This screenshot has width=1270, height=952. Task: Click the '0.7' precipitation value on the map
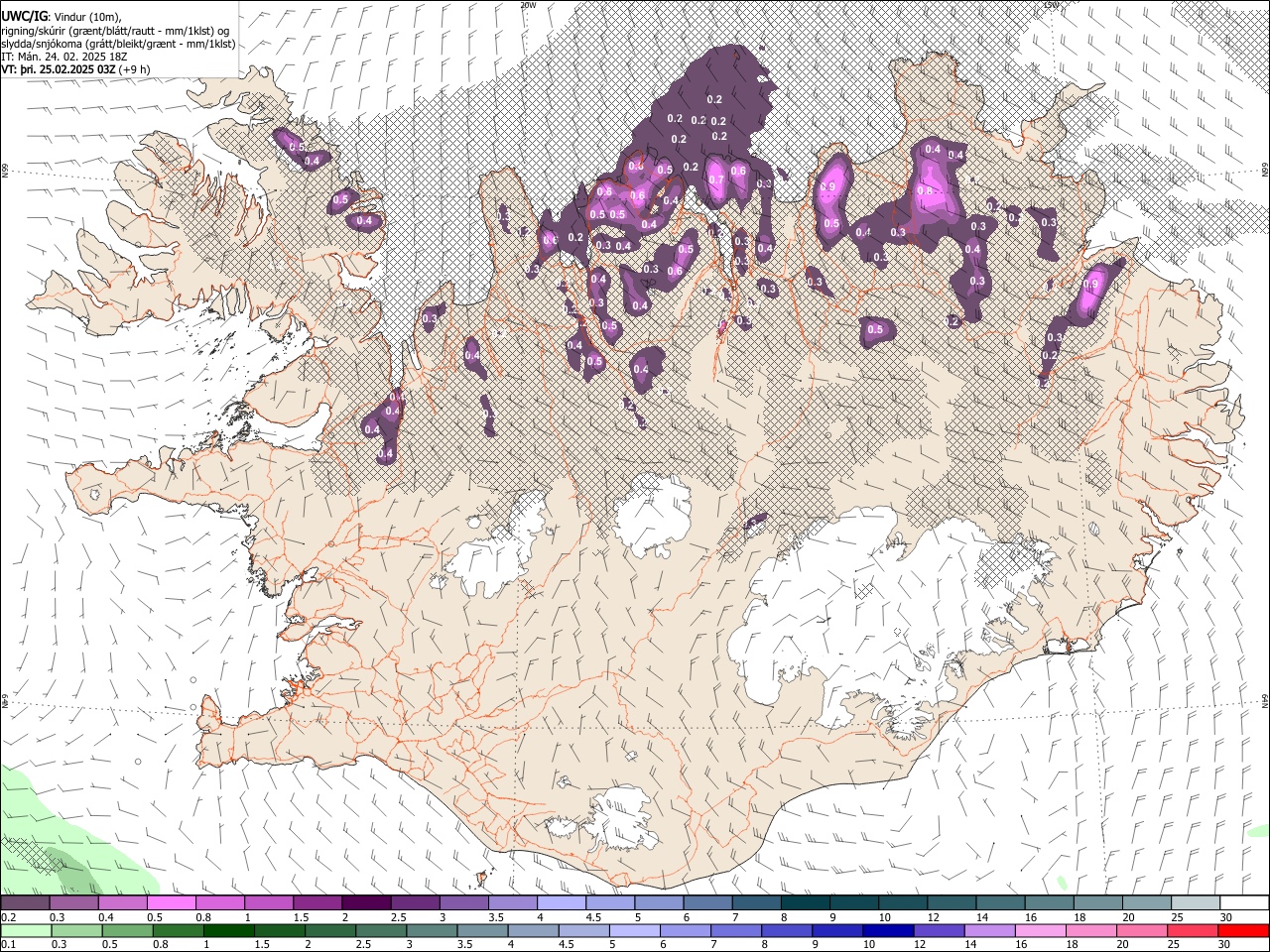[715, 178]
